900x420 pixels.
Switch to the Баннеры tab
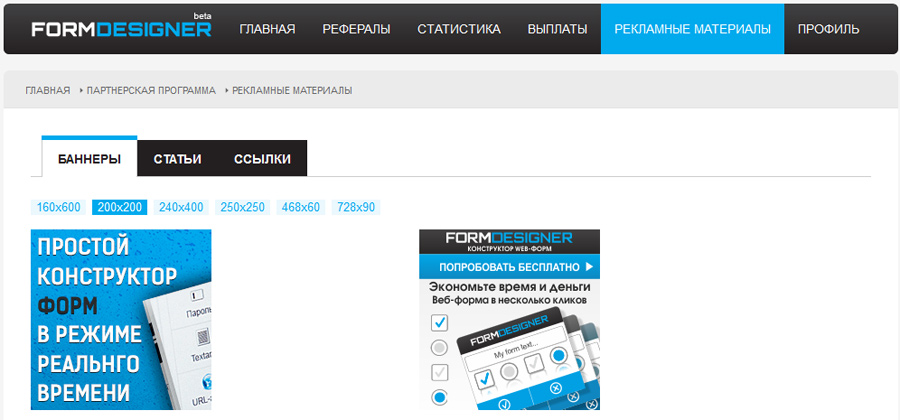tap(89, 158)
